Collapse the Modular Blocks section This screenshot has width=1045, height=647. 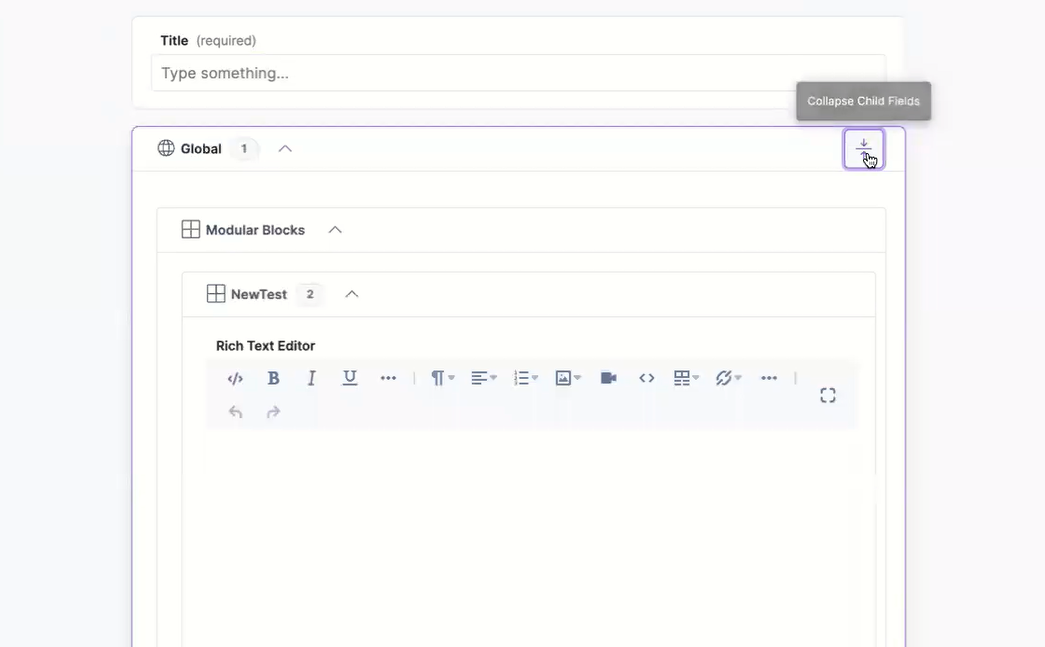tap(335, 230)
